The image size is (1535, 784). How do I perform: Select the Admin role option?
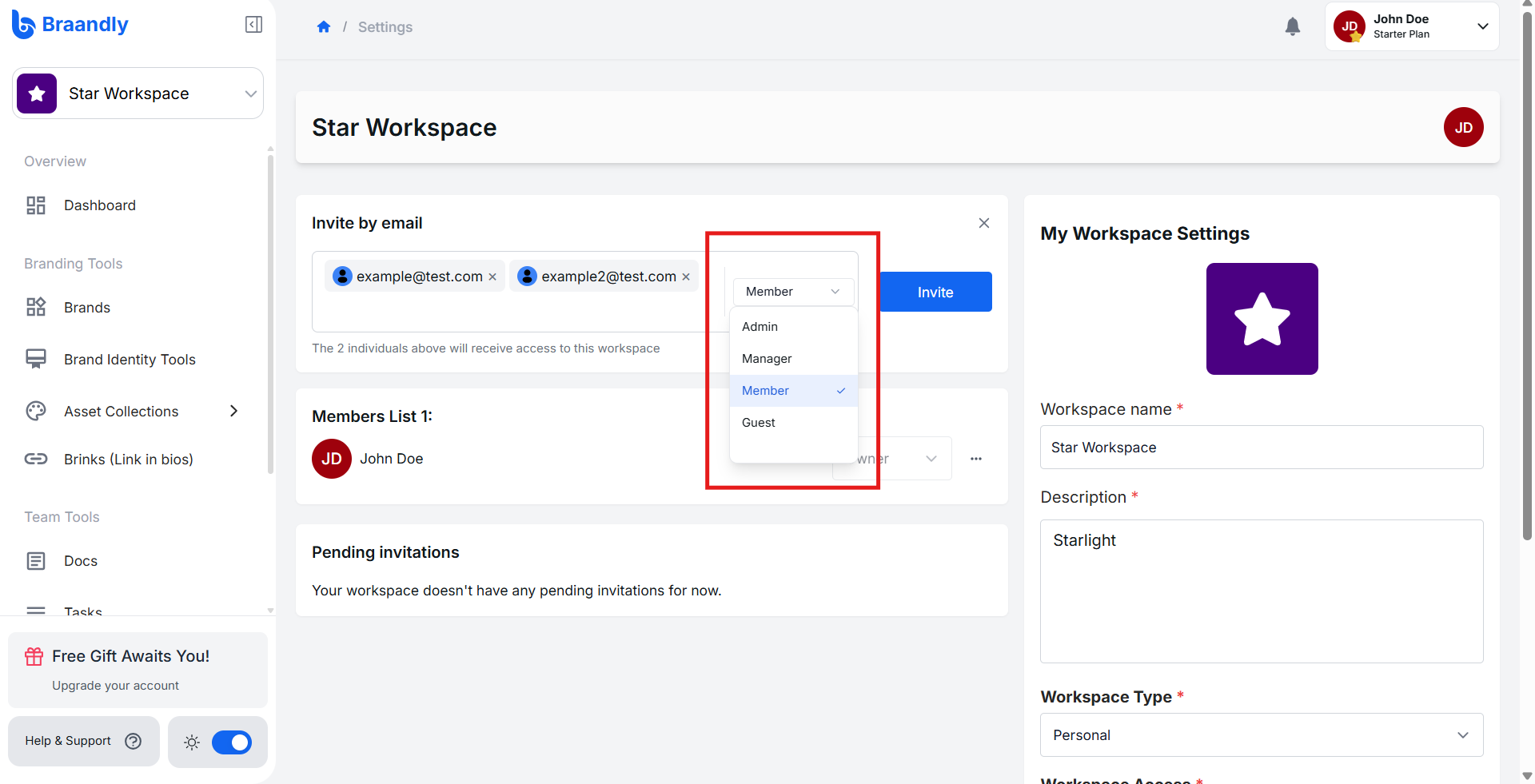coord(794,327)
